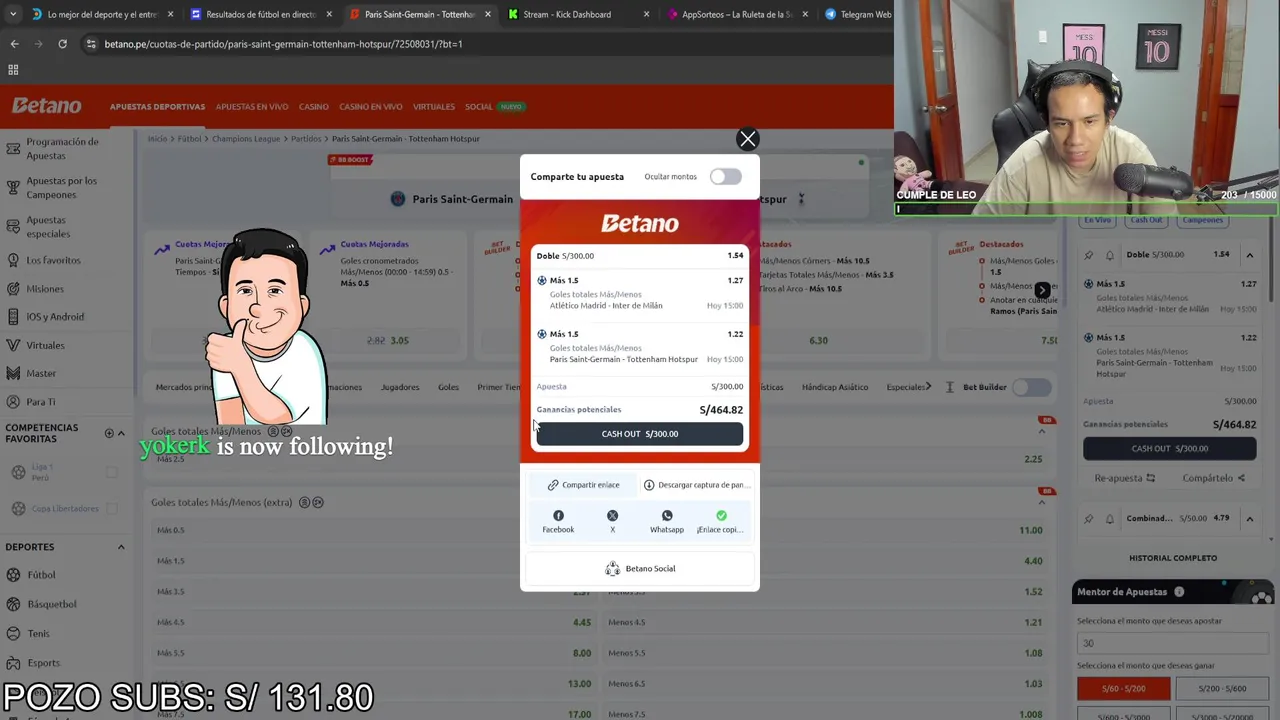Open the Apuestas Deportivas menu
This screenshot has width=1280, height=720.
tap(157, 107)
